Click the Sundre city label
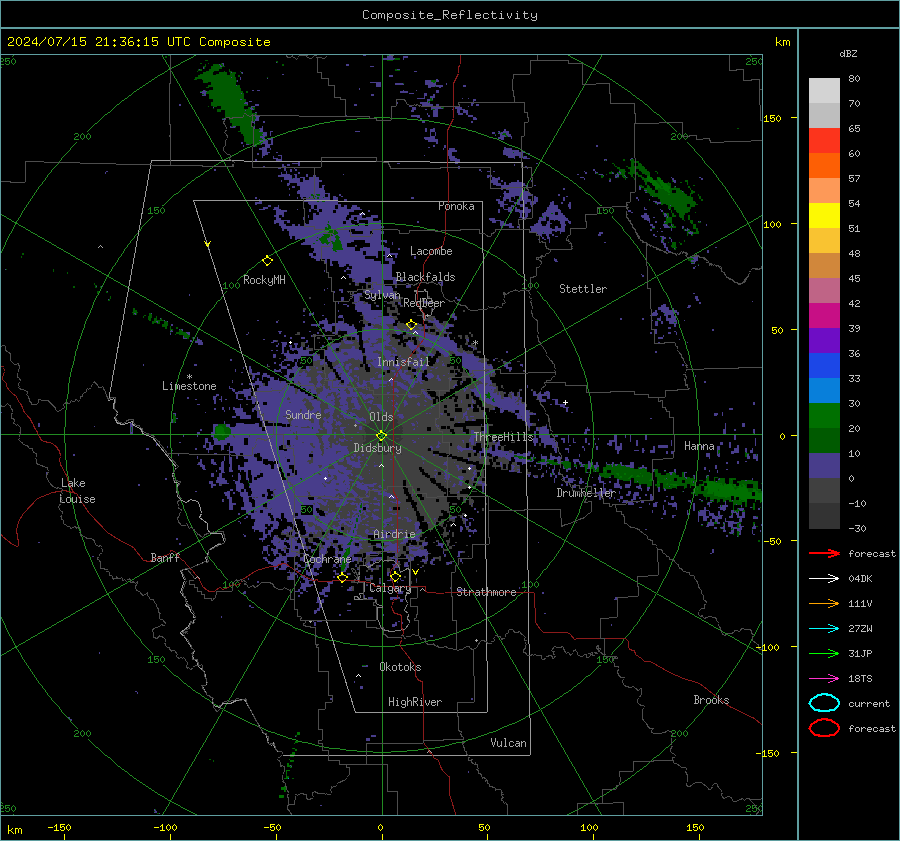 (x=303, y=415)
